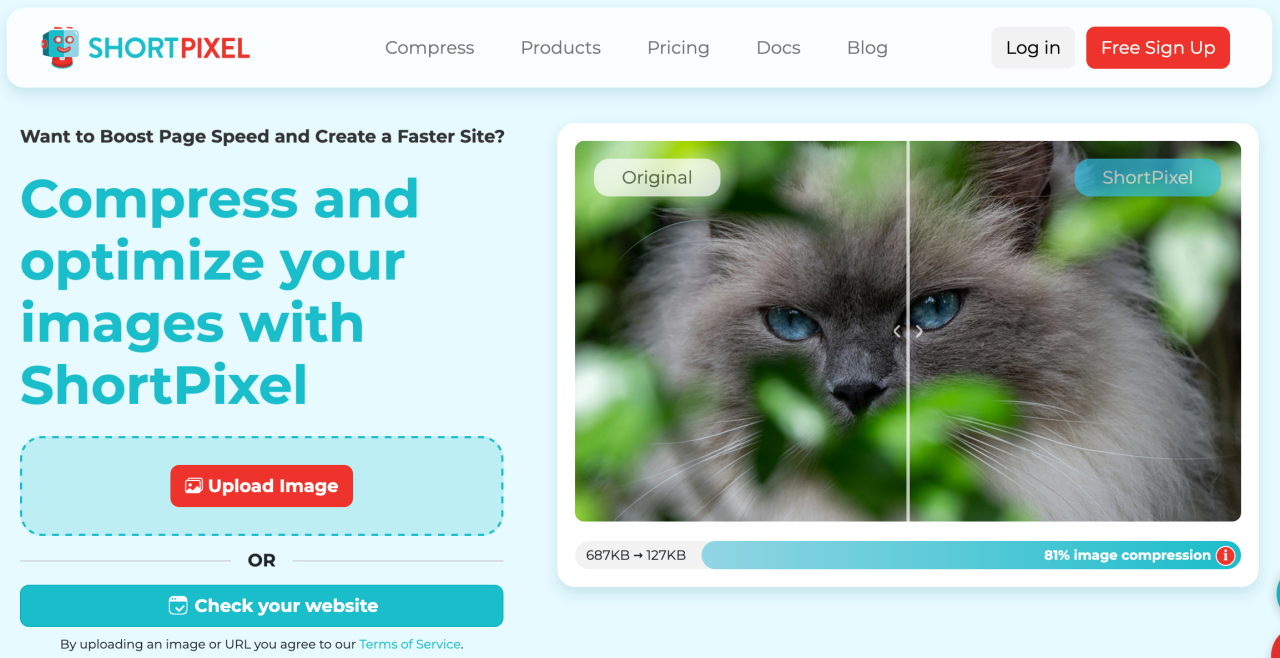The height and width of the screenshot is (658, 1280).
Task: Click the ShortPixel robot logo icon
Action: coord(60,47)
